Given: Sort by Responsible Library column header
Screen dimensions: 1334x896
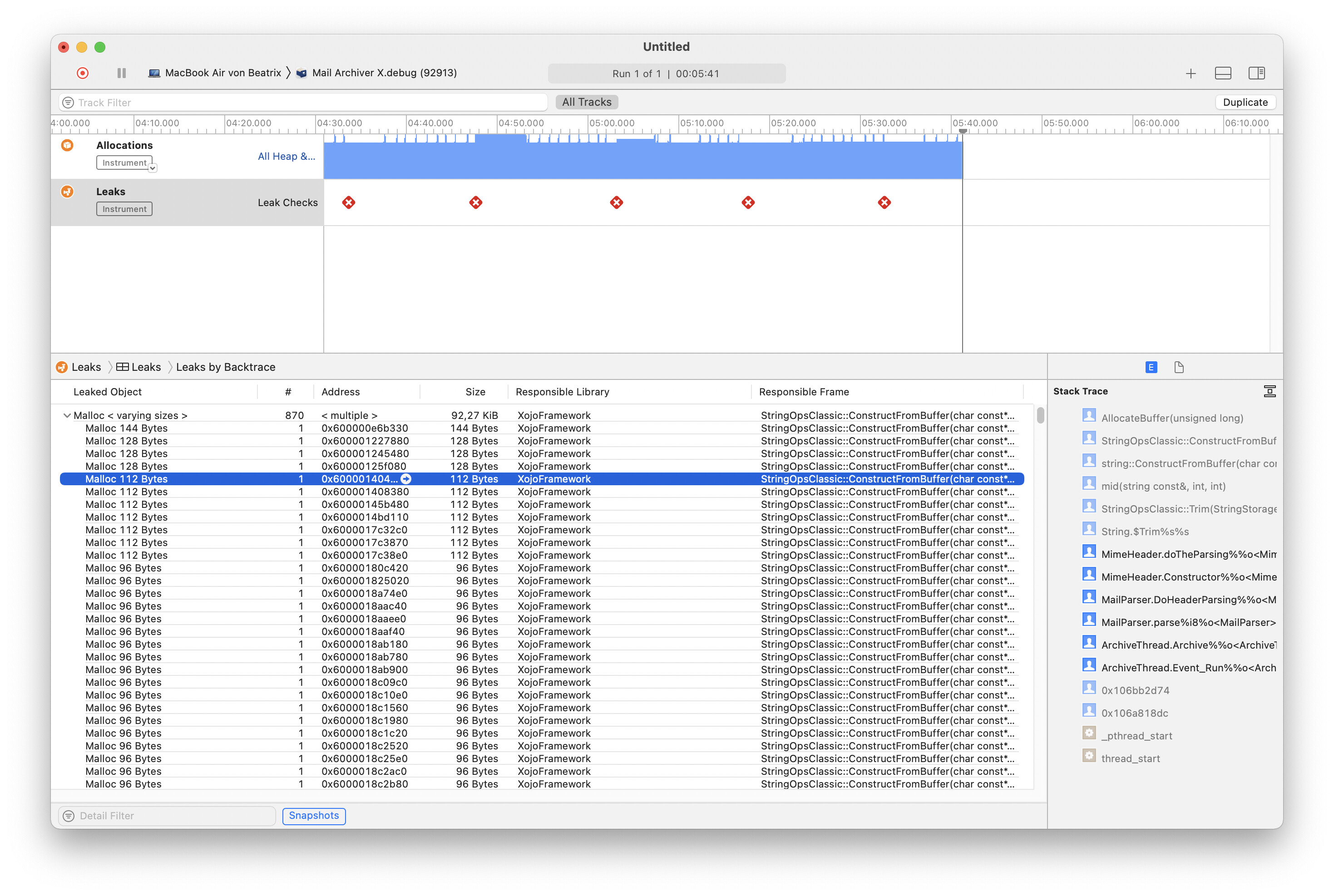Looking at the screenshot, I should (562, 392).
